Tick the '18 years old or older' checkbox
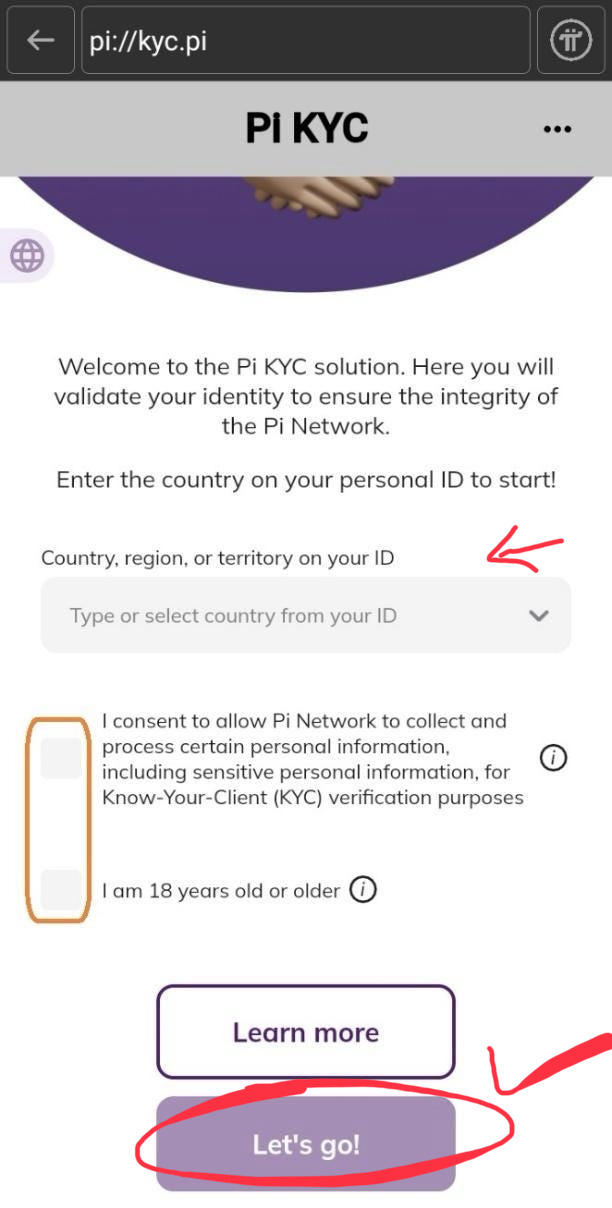Image resolution: width=612 pixels, height=1208 pixels. click(60, 889)
